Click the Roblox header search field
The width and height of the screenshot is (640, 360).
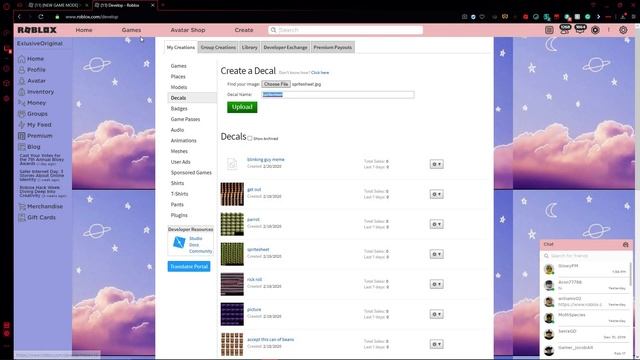point(345,30)
